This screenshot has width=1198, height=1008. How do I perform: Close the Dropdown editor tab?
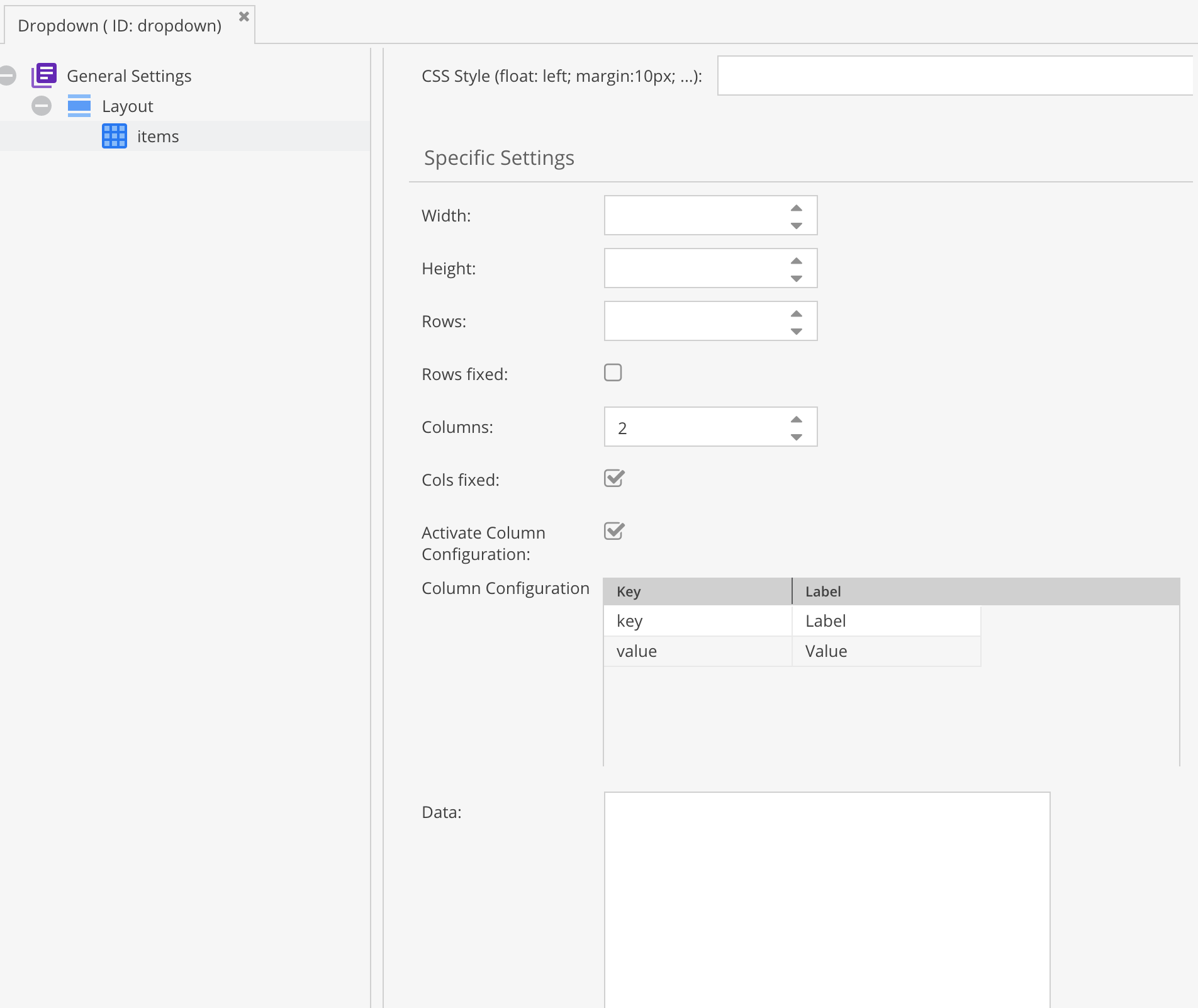pos(244,18)
